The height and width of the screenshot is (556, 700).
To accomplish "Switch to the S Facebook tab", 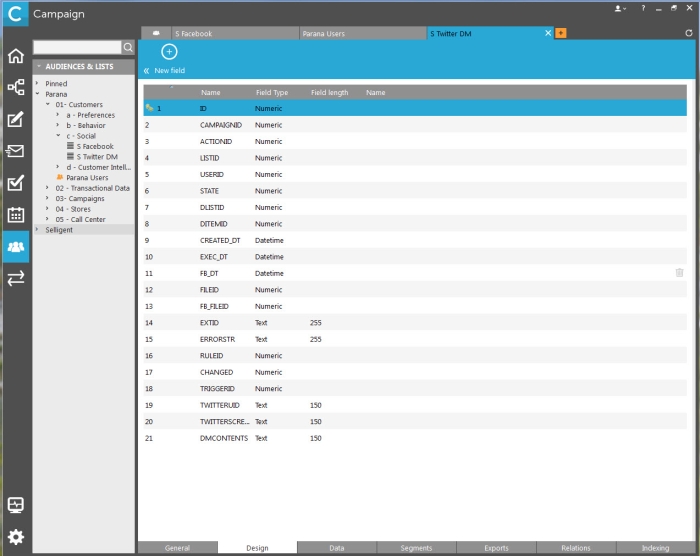I will (235, 33).
